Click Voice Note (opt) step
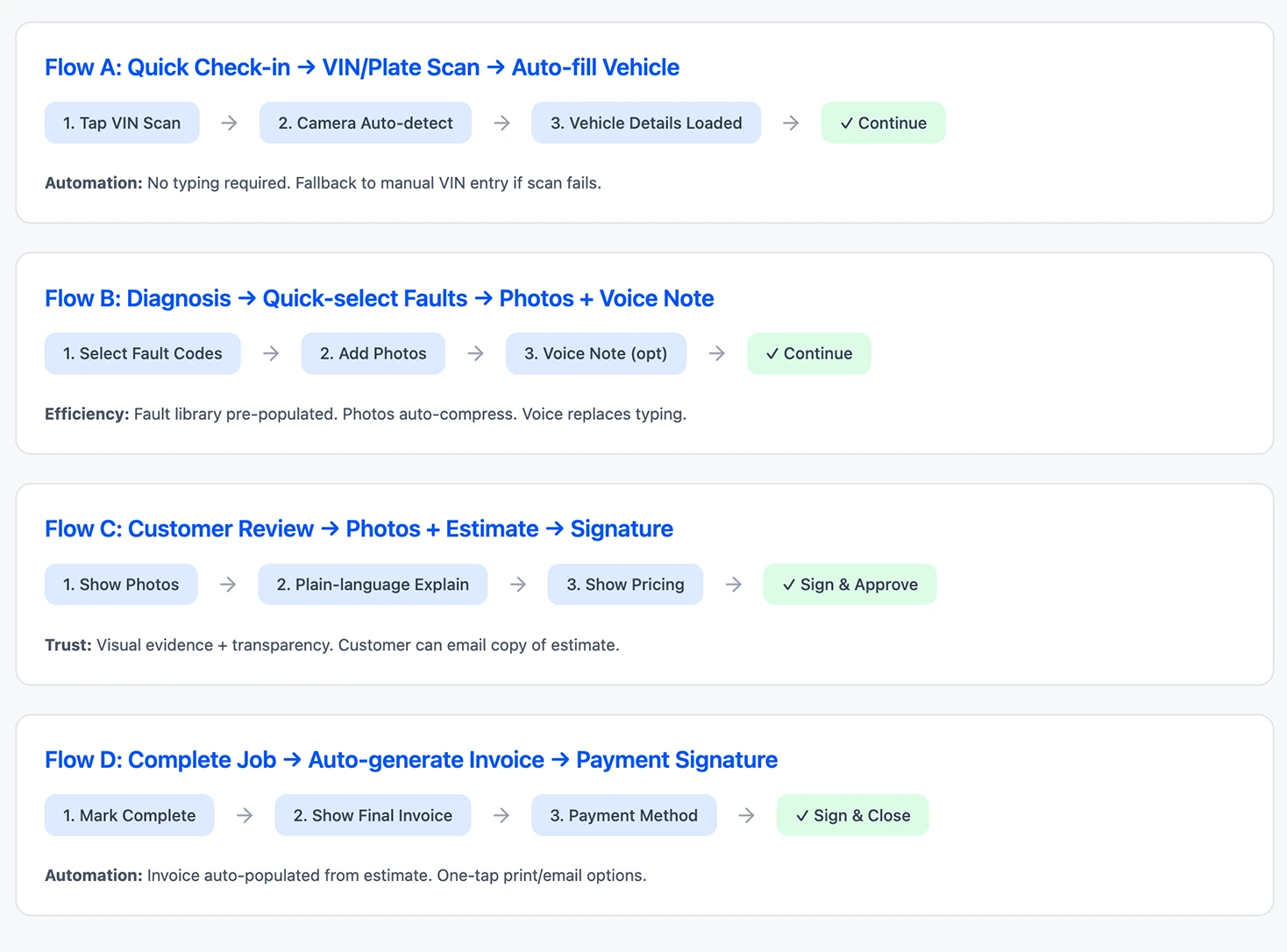This screenshot has height=952, width=1287. [595, 353]
